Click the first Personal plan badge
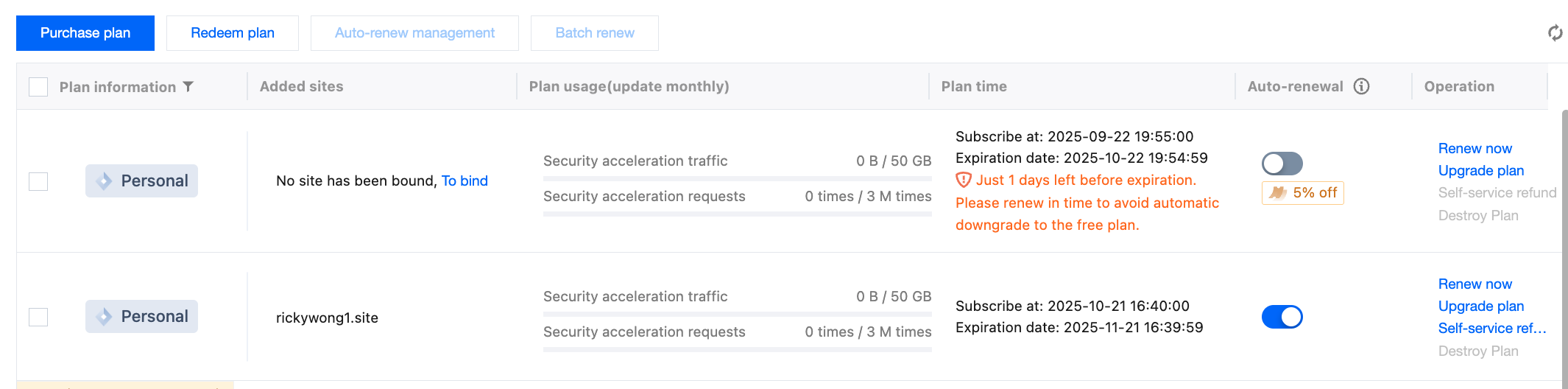Image resolution: width=1568 pixels, height=389 pixels. coord(141,181)
